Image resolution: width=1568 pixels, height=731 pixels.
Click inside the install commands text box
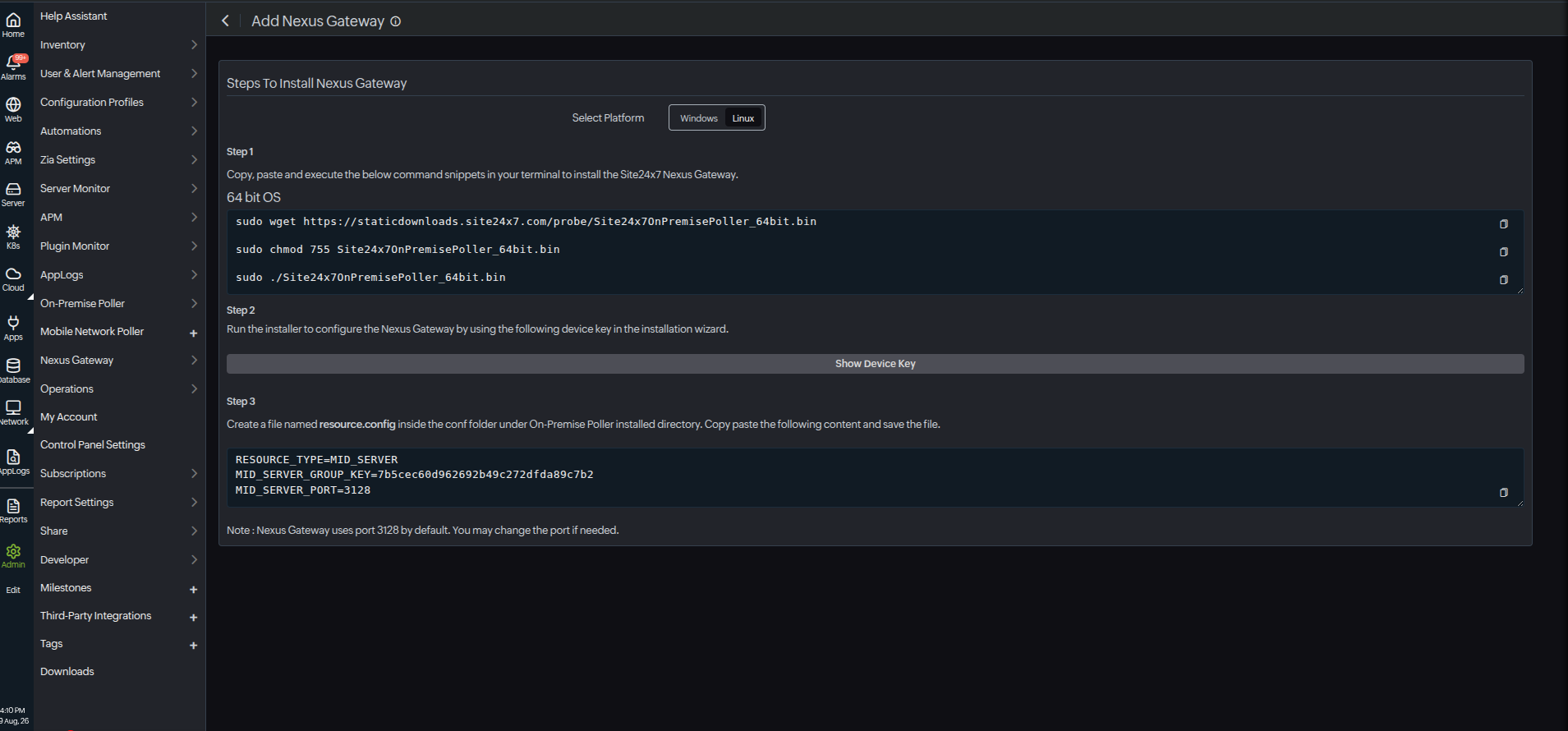tap(875, 251)
